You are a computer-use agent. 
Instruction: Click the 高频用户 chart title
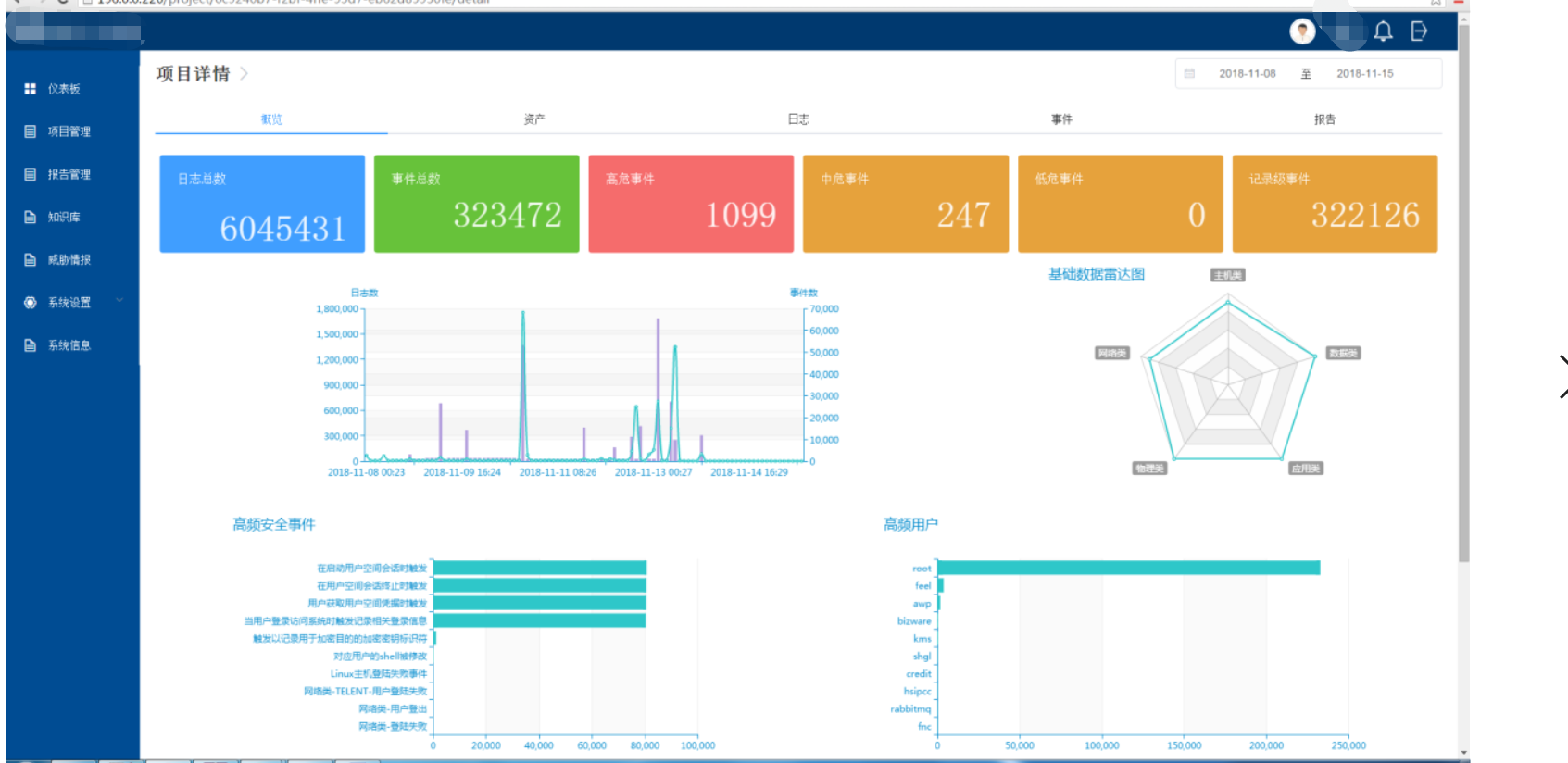click(910, 524)
